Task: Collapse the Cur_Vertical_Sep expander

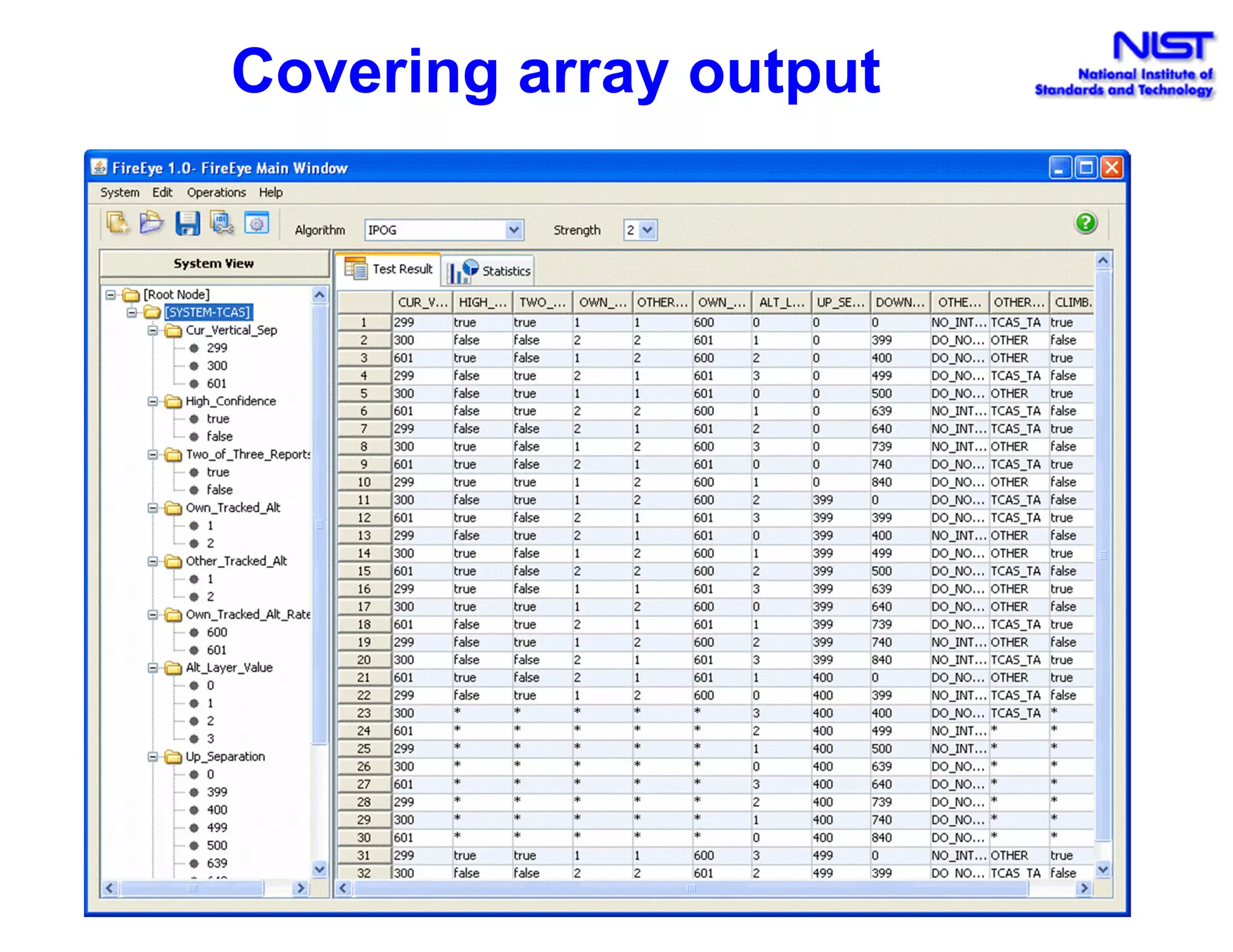Action: [x=153, y=330]
